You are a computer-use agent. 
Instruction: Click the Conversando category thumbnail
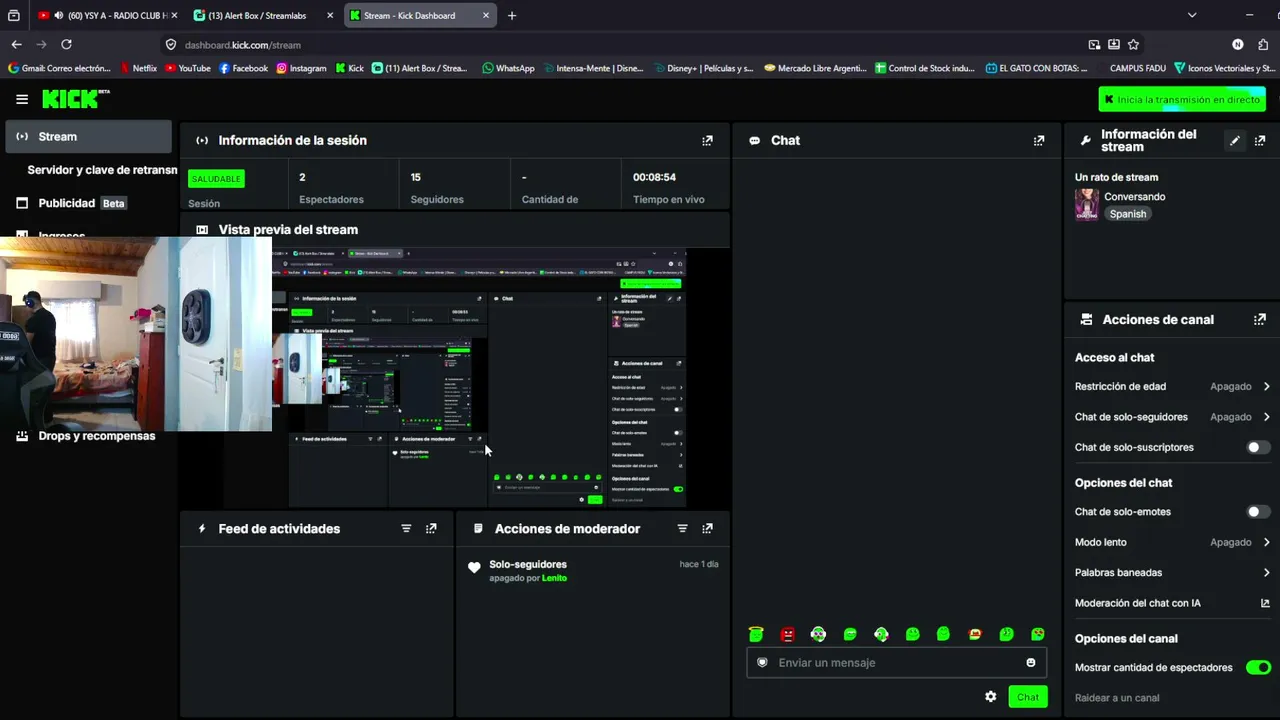[1087, 204]
